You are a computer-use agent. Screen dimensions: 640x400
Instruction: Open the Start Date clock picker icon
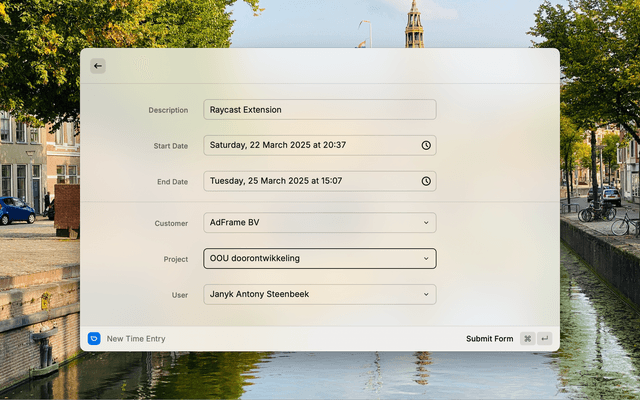pos(426,145)
